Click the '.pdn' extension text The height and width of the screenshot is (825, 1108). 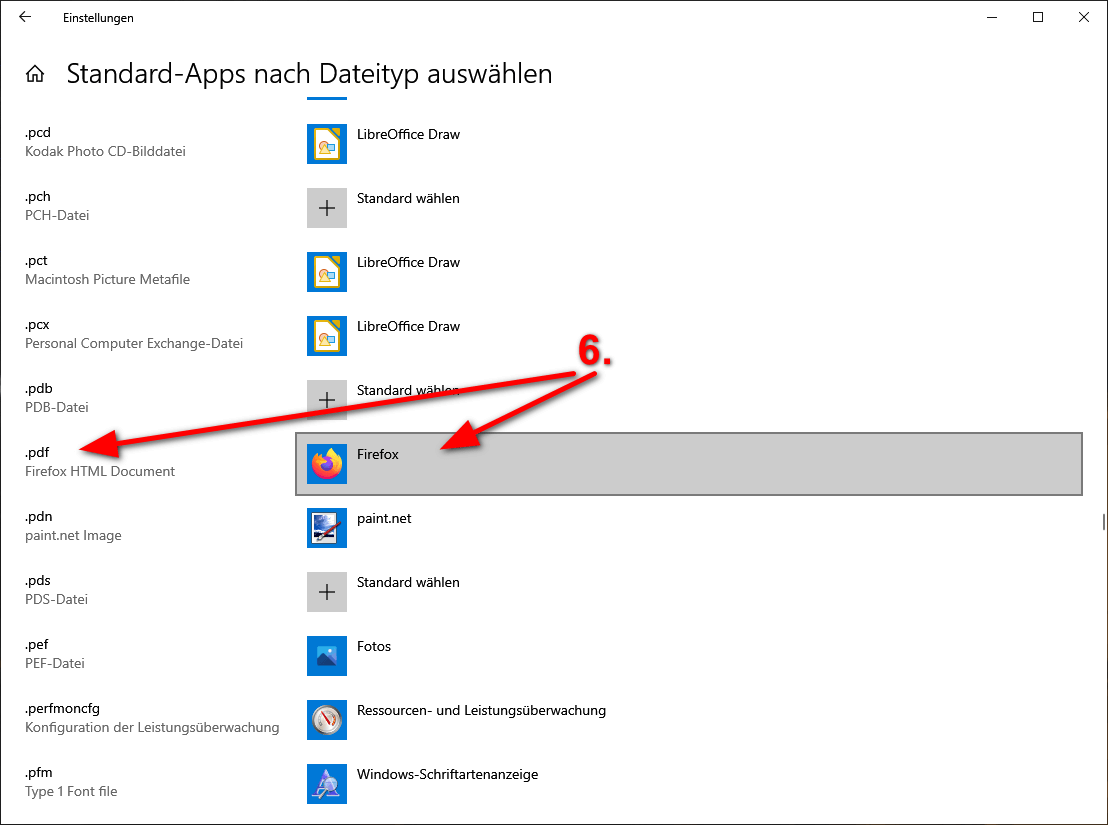click(39, 516)
